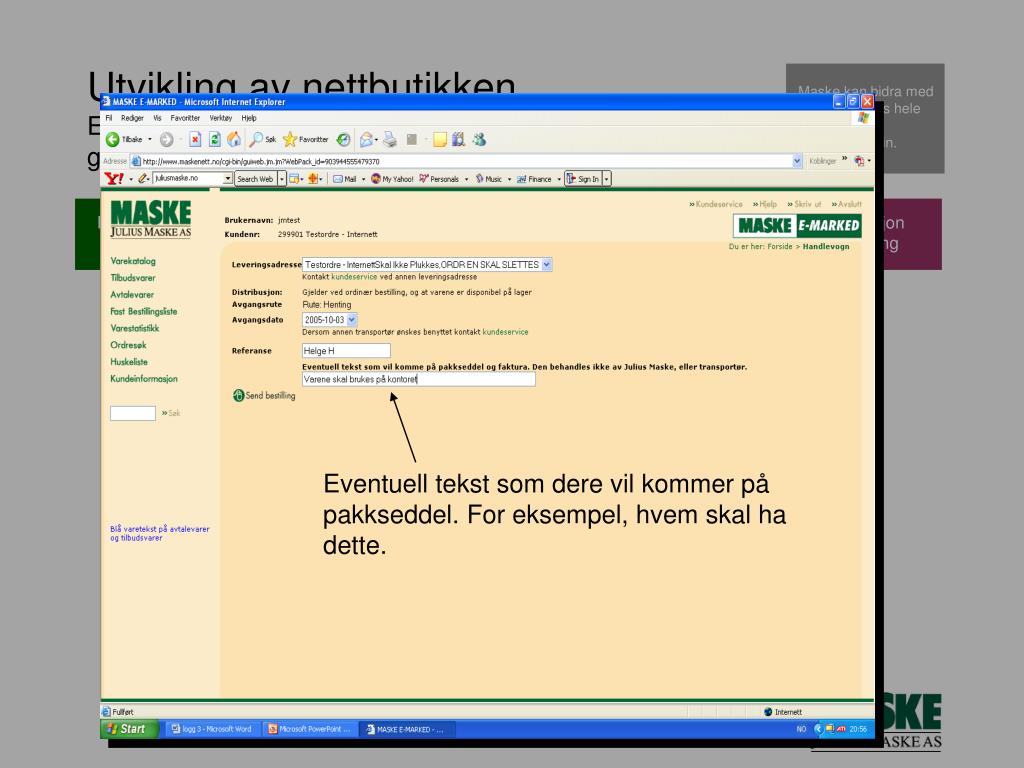Open Søk search magnifier in toolbar
The image size is (1024, 768).
(x=263, y=139)
